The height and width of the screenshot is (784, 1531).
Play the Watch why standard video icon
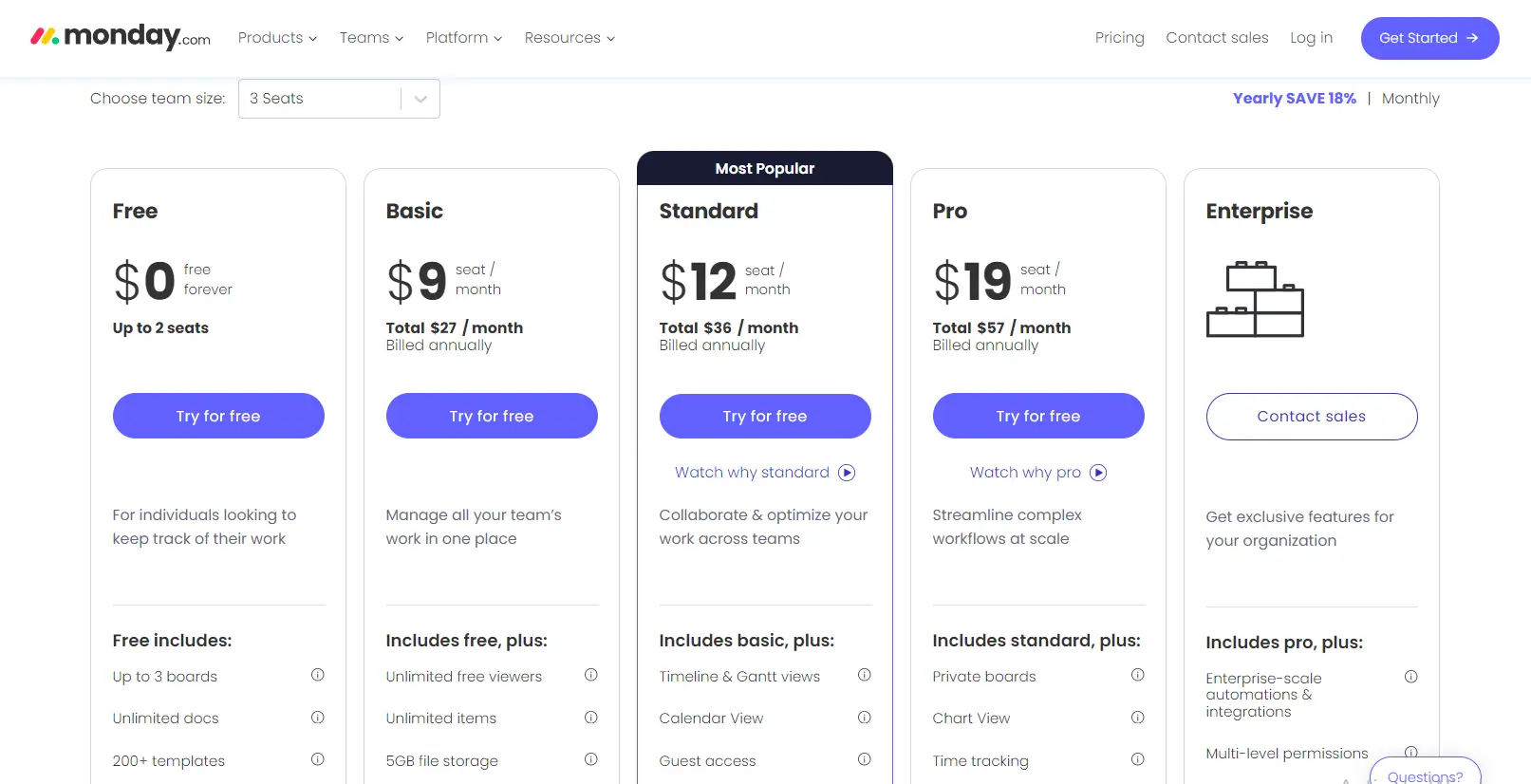coord(847,473)
